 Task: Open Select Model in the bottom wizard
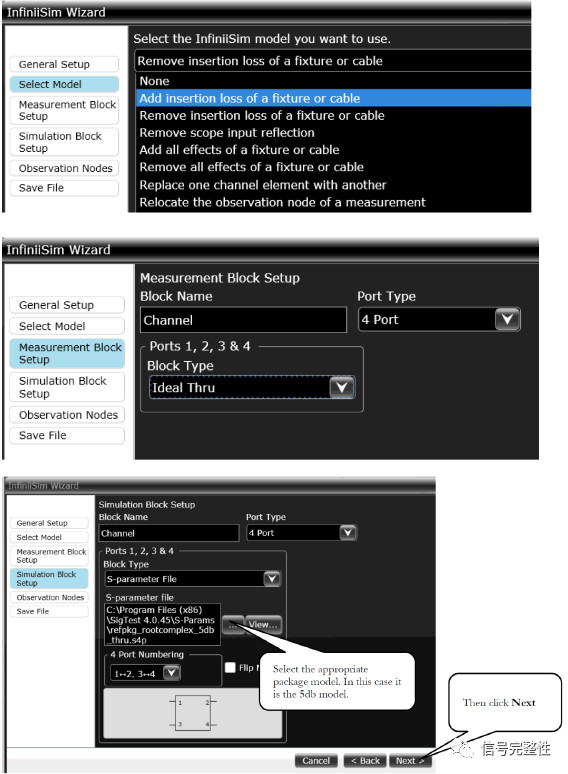tap(49, 537)
